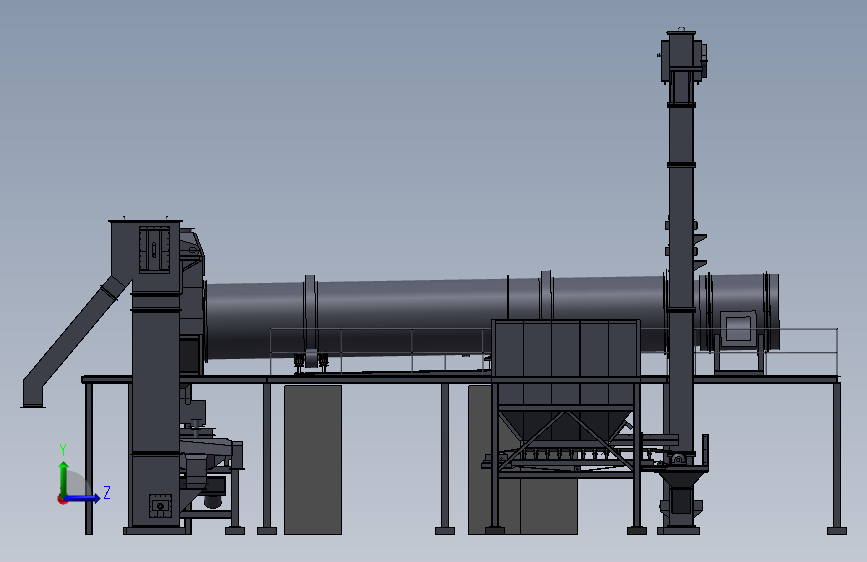The width and height of the screenshot is (867, 562).
Task: Select the square window on the drum discharge hood
Action: pos(738,329)
